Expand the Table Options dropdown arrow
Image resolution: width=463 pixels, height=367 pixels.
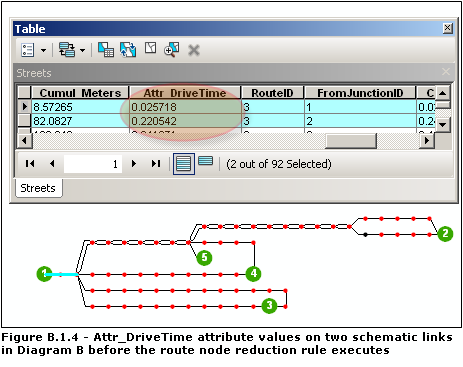[43, 51]
